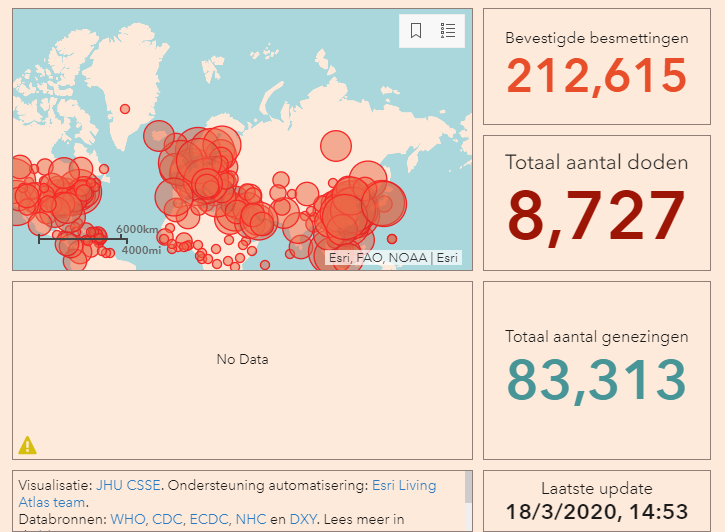The height and width of the screenshot is (532, 725).
Task: Click the map distance scale bar
Action: 82,239
